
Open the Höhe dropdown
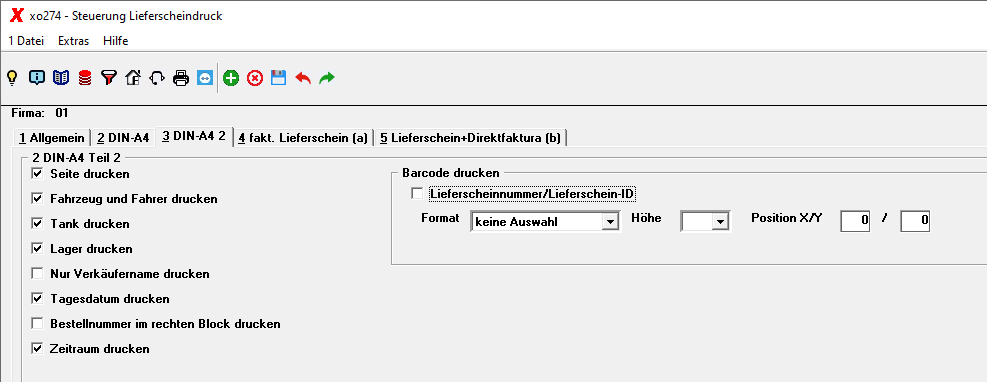click(x=721, y=222)
